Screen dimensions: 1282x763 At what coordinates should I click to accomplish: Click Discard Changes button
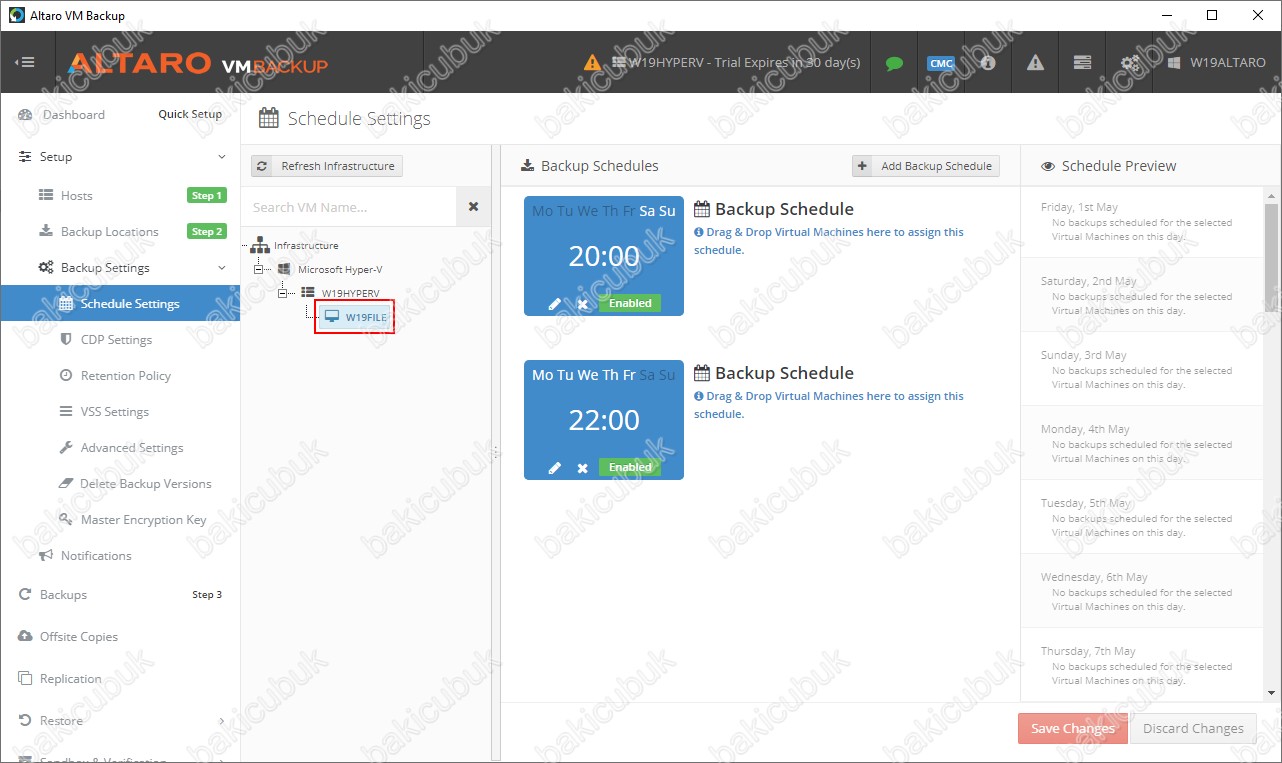1193,728
